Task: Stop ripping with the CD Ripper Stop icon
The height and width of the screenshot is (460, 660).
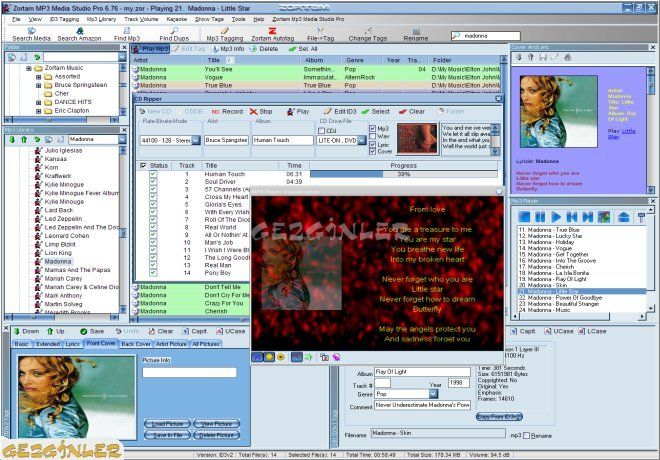Action: tap(261, 112)
